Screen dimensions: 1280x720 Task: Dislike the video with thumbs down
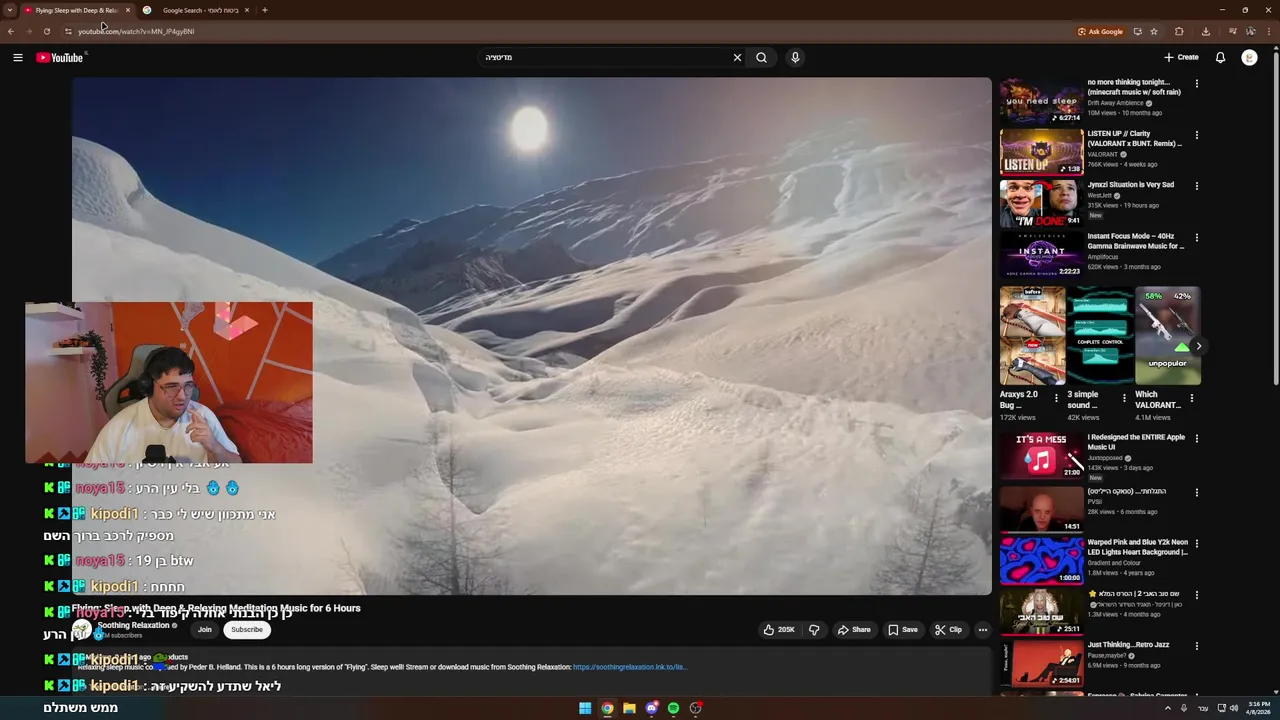[814, 630]
